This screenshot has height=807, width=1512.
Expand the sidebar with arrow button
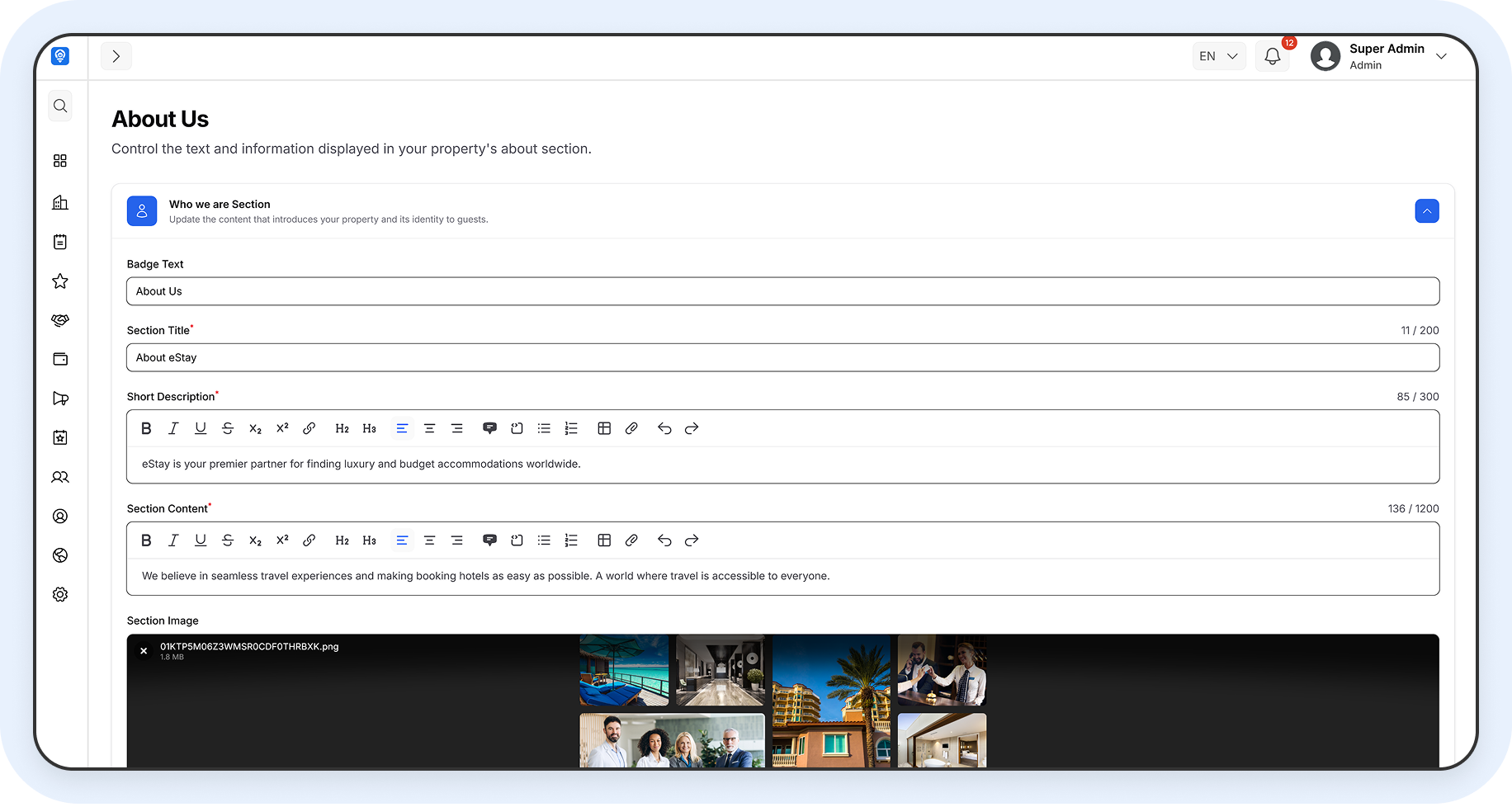(x=116, y=56)
